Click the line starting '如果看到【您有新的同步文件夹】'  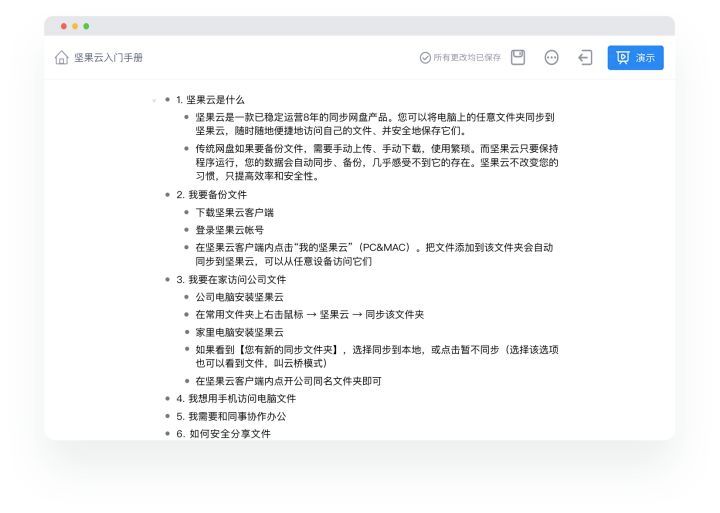[x=377, y=356]
